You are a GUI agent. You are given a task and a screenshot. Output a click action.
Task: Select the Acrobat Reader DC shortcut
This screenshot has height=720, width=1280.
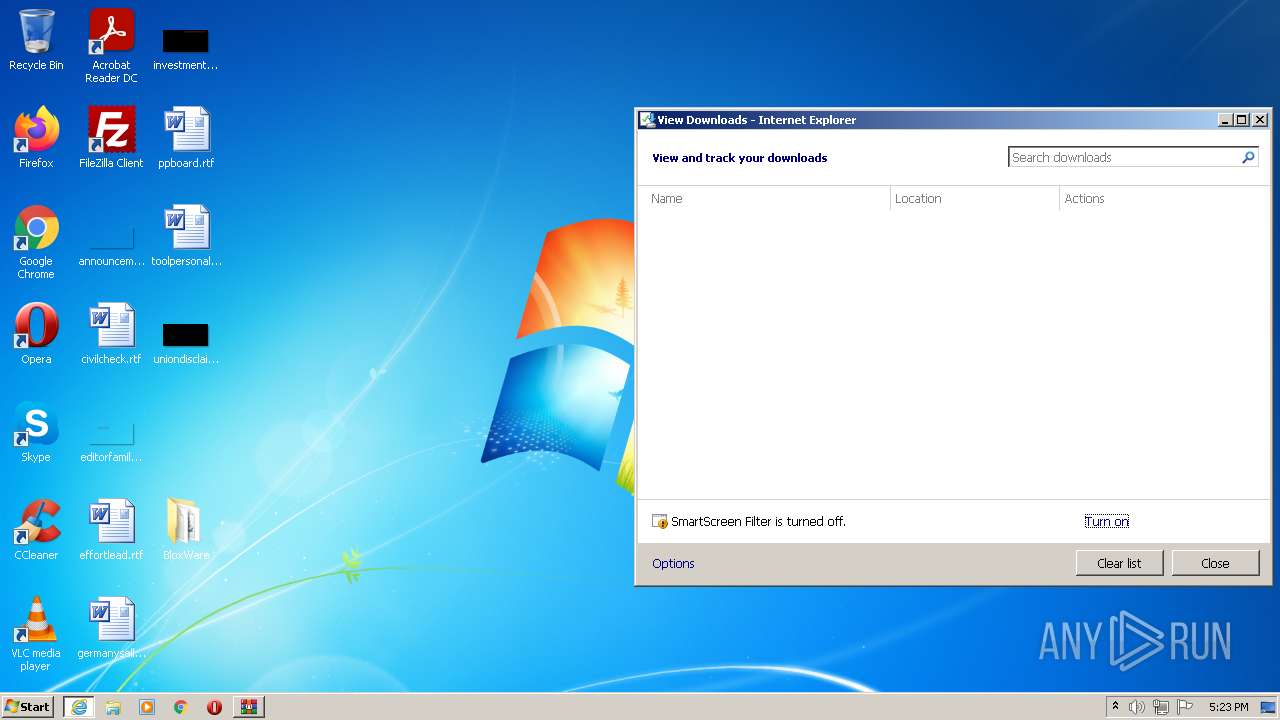click(111, 46)
